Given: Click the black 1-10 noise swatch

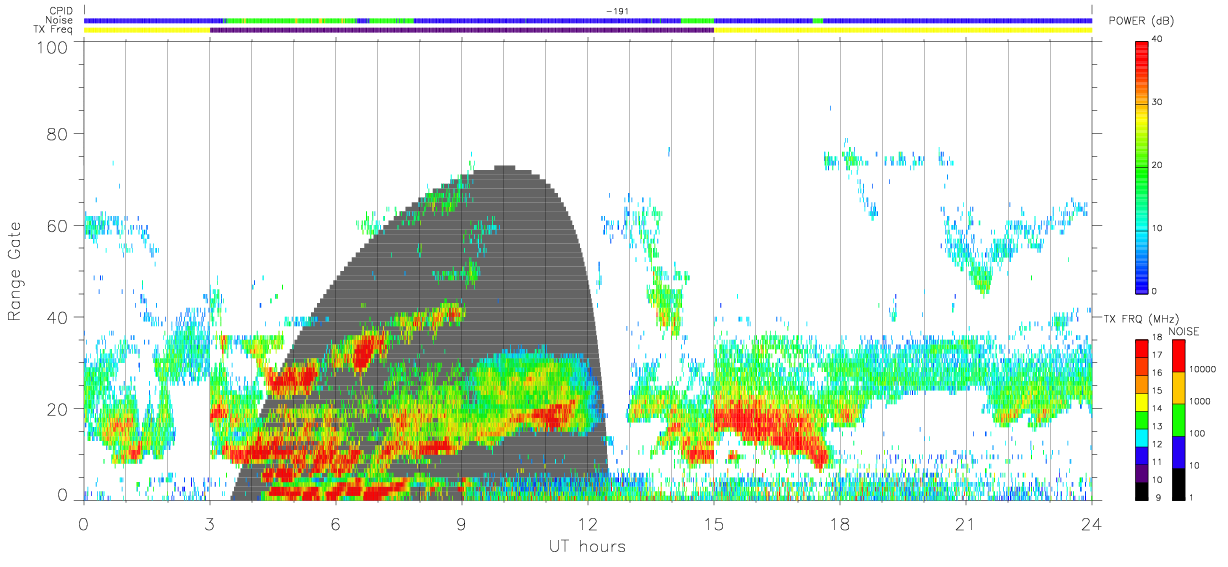Looking at the screenshot, I should (x=1178, y=484).
